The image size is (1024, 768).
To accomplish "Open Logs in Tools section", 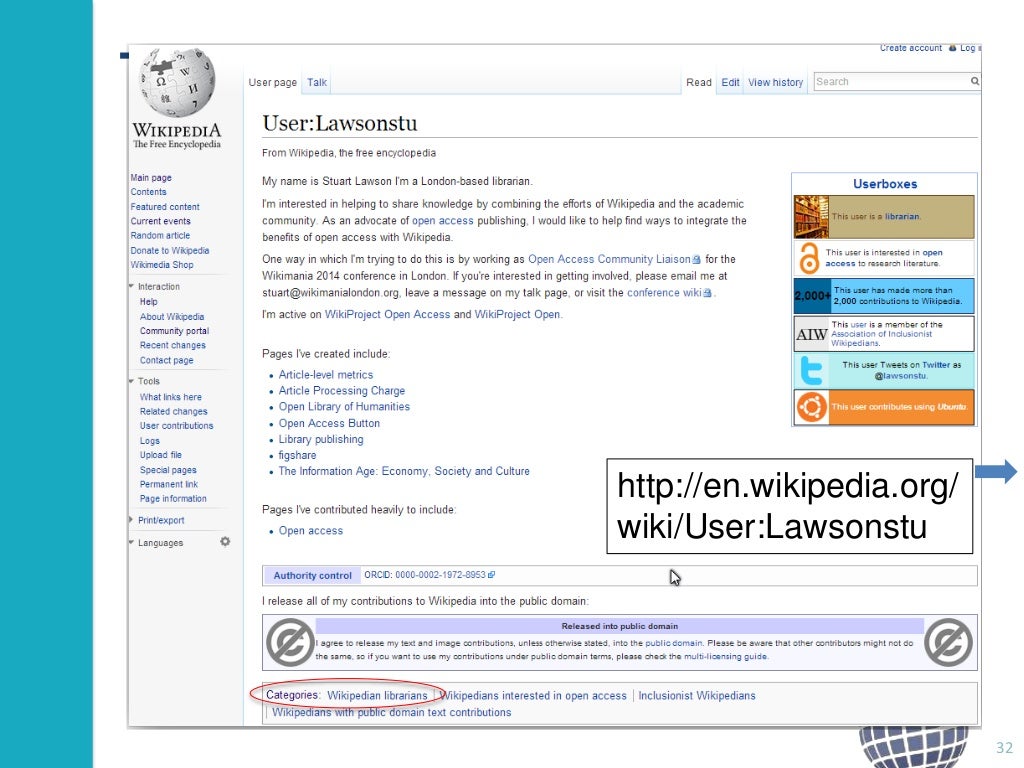I will 150,440.
